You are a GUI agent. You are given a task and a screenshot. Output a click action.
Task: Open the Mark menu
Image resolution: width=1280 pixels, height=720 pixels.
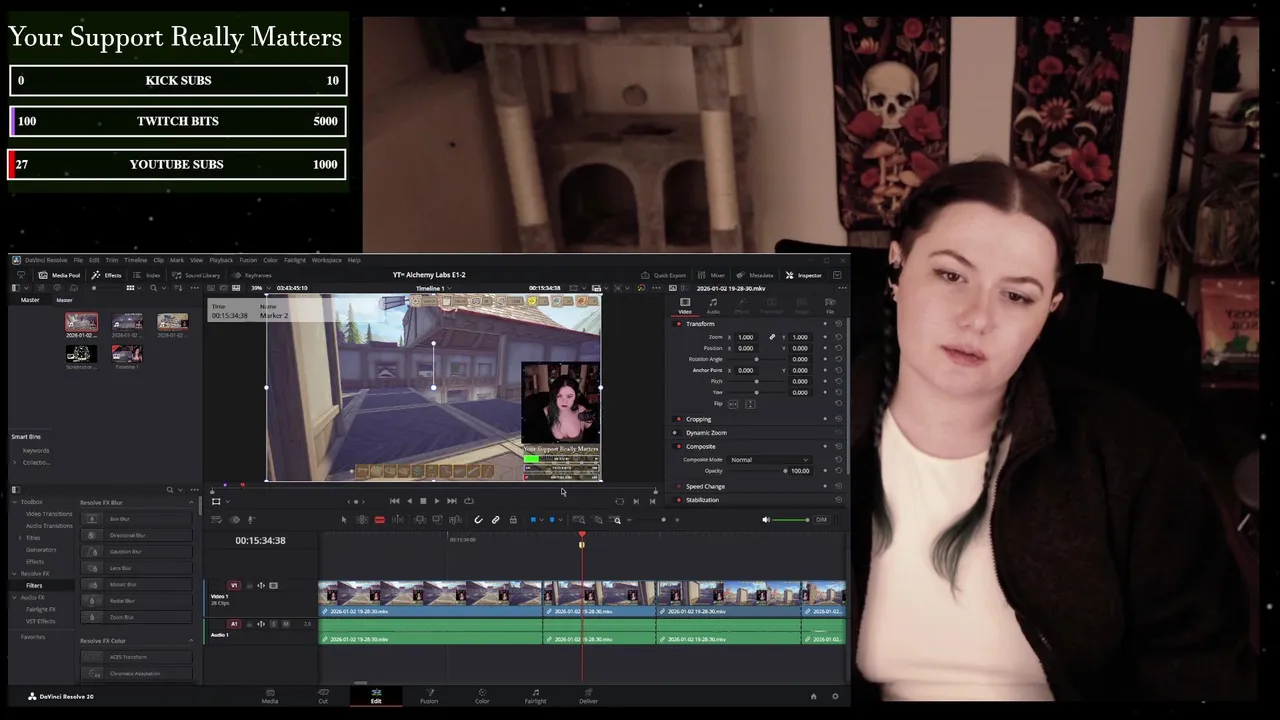tap(177, 260)
